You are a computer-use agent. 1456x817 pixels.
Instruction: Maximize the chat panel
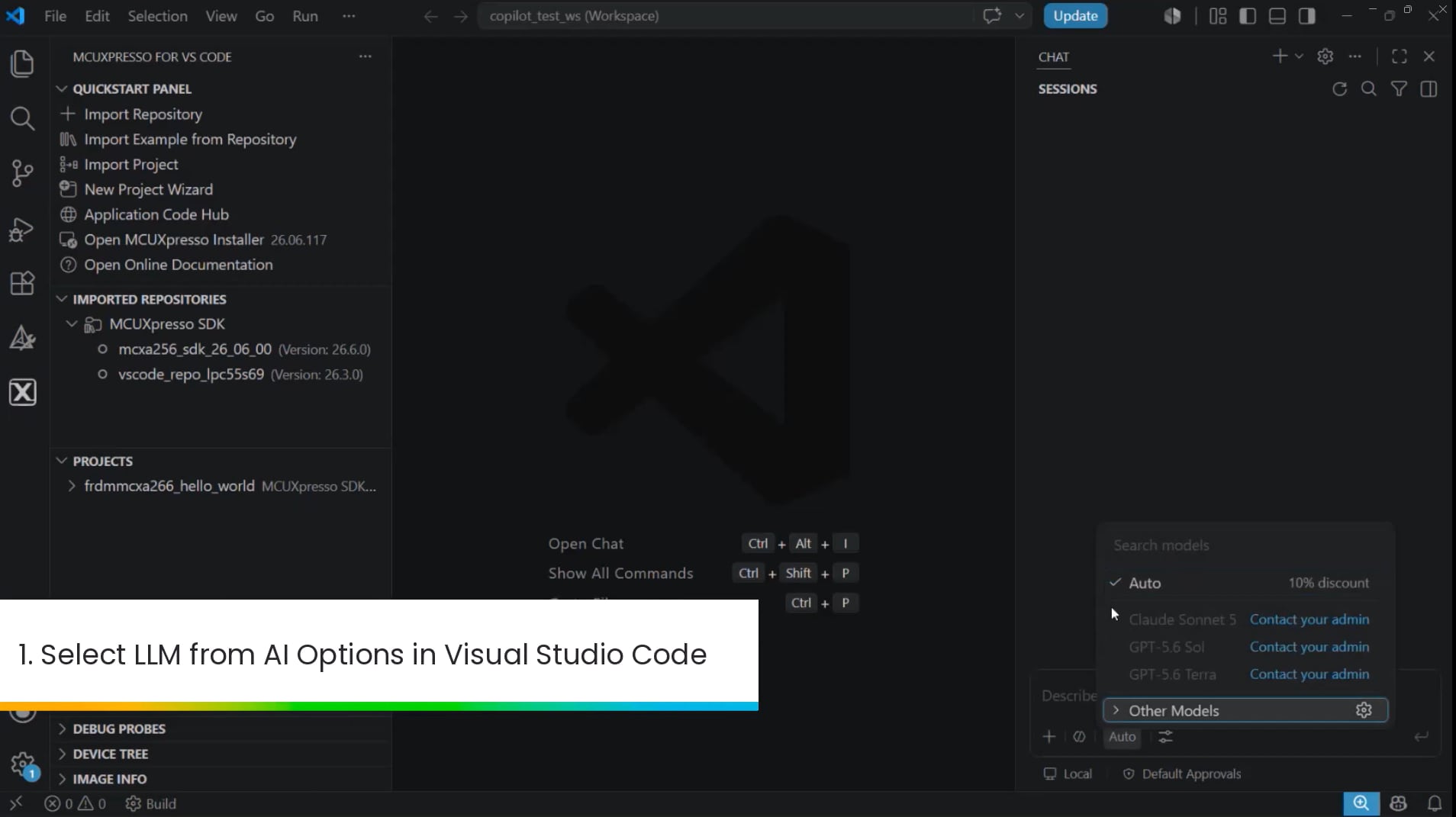[1400, 56]
